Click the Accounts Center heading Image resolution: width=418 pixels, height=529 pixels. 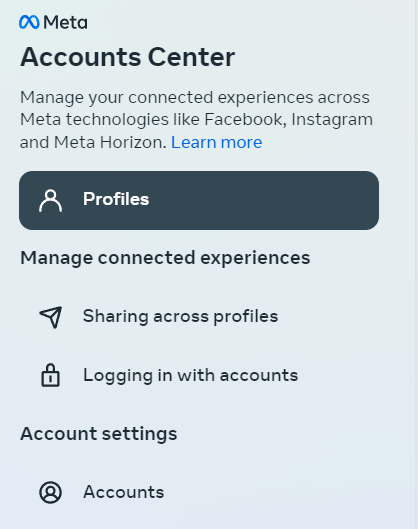[128, 57]
